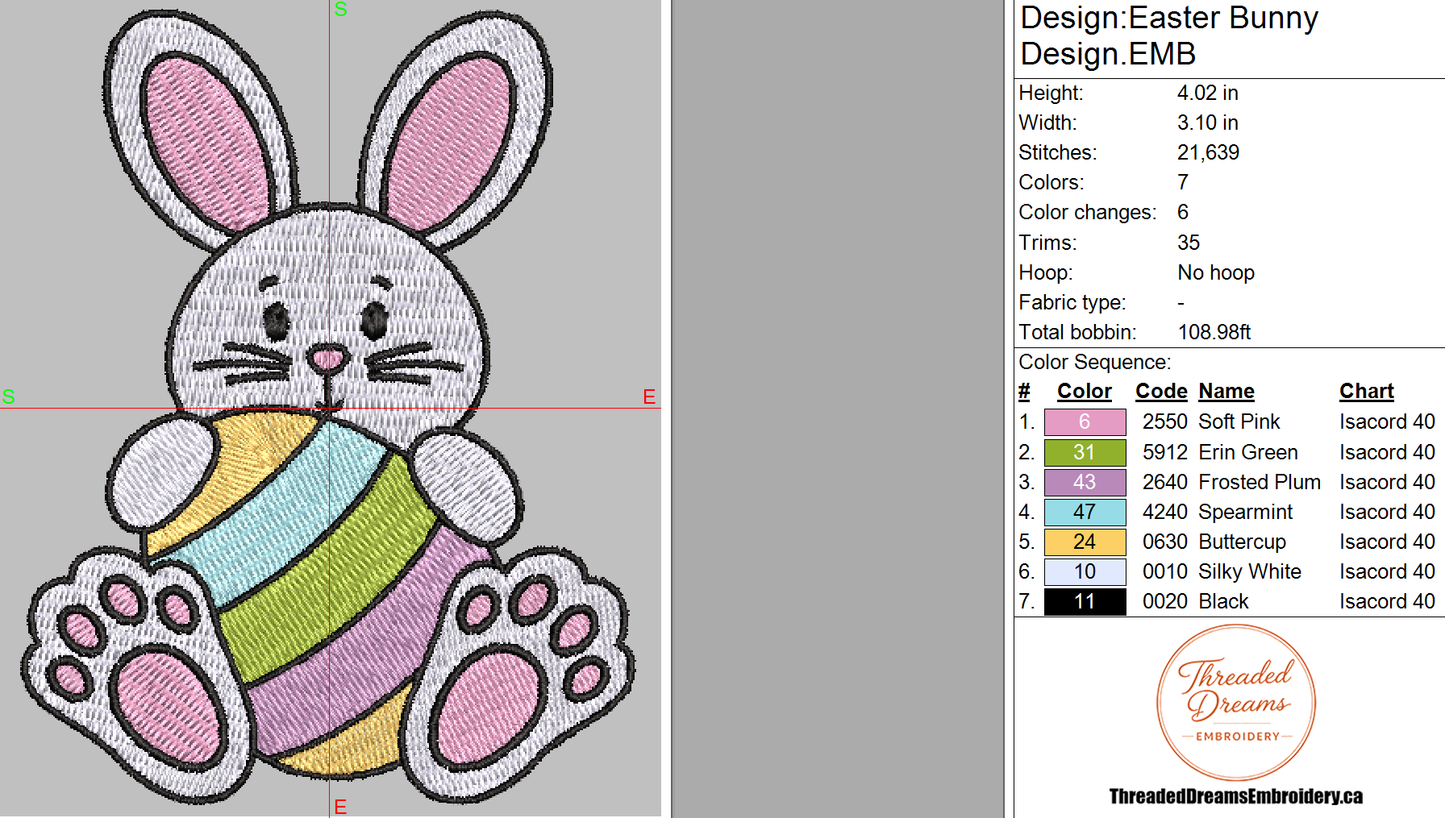Select the Silky White color swatch numbered 10
This screenshot has width=1445, height=818.
(x=1085, y=572)
